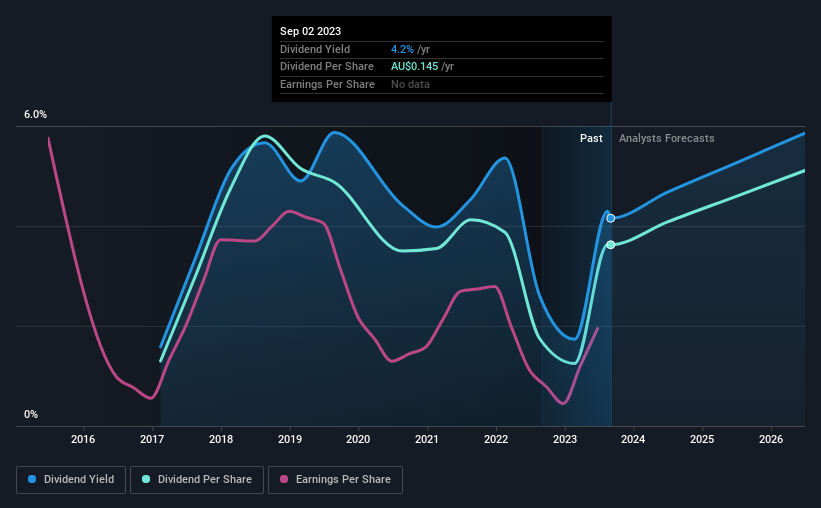The width and height of the screenshot is (821, 508).
Task: Click the blue Dividend Yield legend dot
Action: tap(32, 479)
